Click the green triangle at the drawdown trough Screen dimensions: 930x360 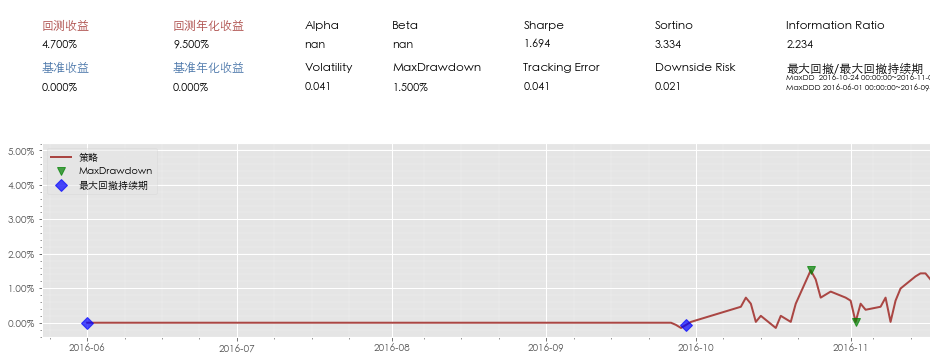coord(856,322)
